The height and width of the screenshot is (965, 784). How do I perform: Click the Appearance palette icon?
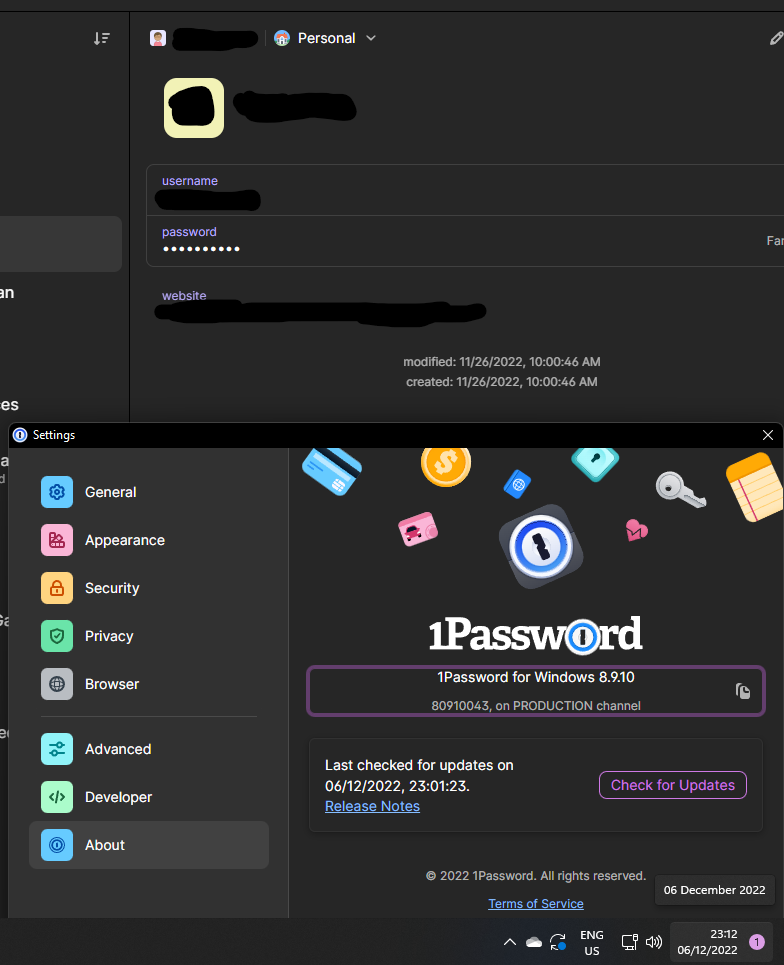[57, 540]
